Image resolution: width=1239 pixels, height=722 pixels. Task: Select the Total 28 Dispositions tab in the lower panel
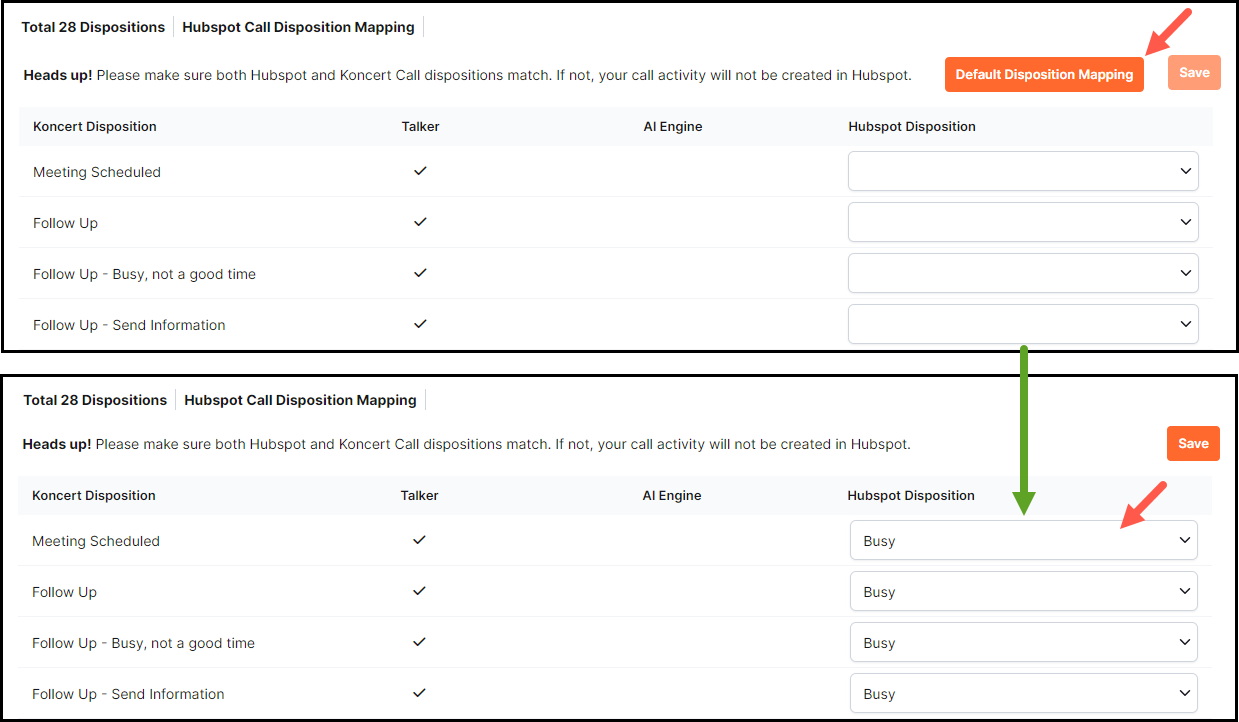(x=95, y=400)
